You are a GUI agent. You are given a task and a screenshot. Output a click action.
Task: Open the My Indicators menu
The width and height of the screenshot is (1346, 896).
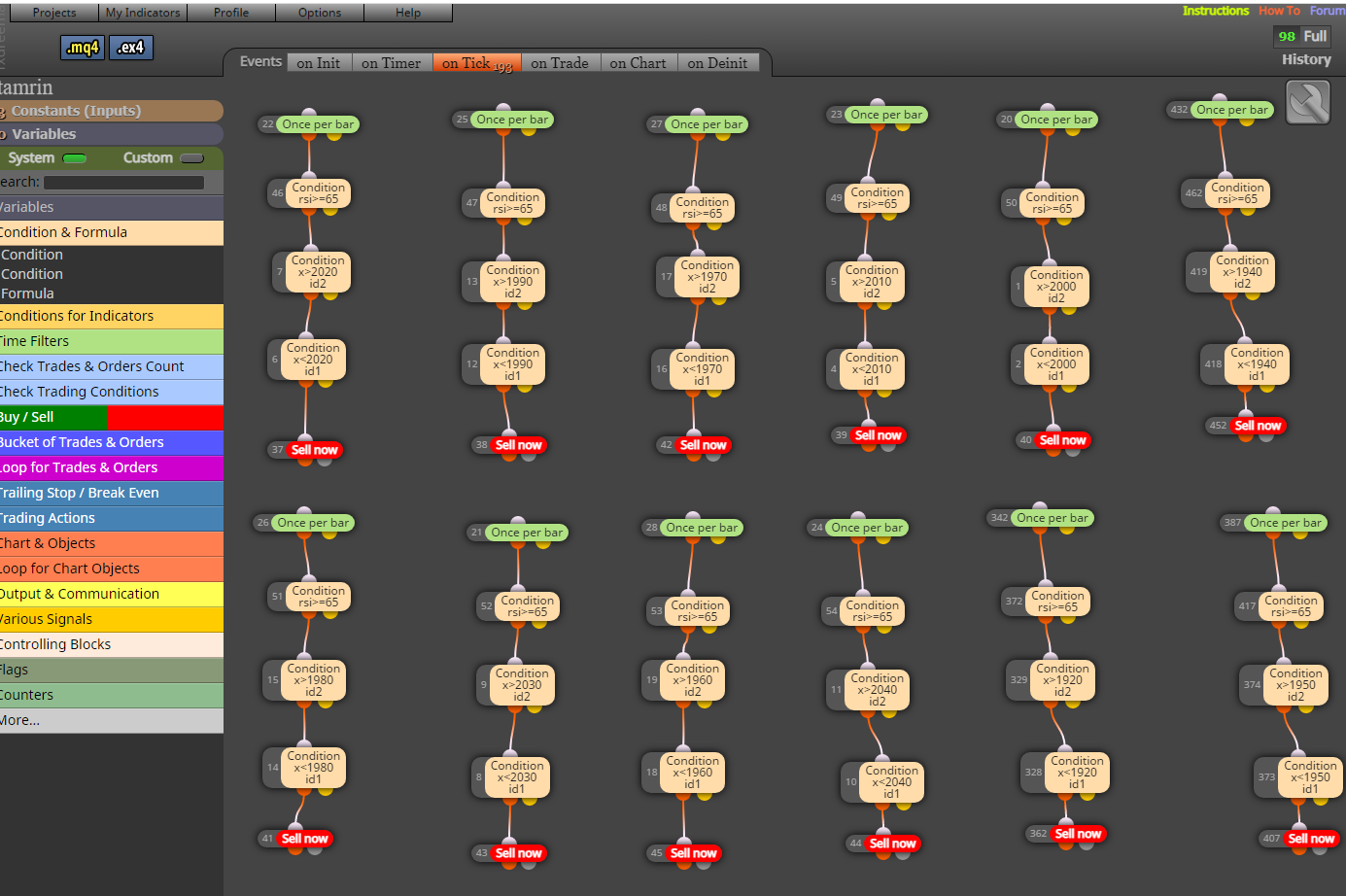[143, 13]
